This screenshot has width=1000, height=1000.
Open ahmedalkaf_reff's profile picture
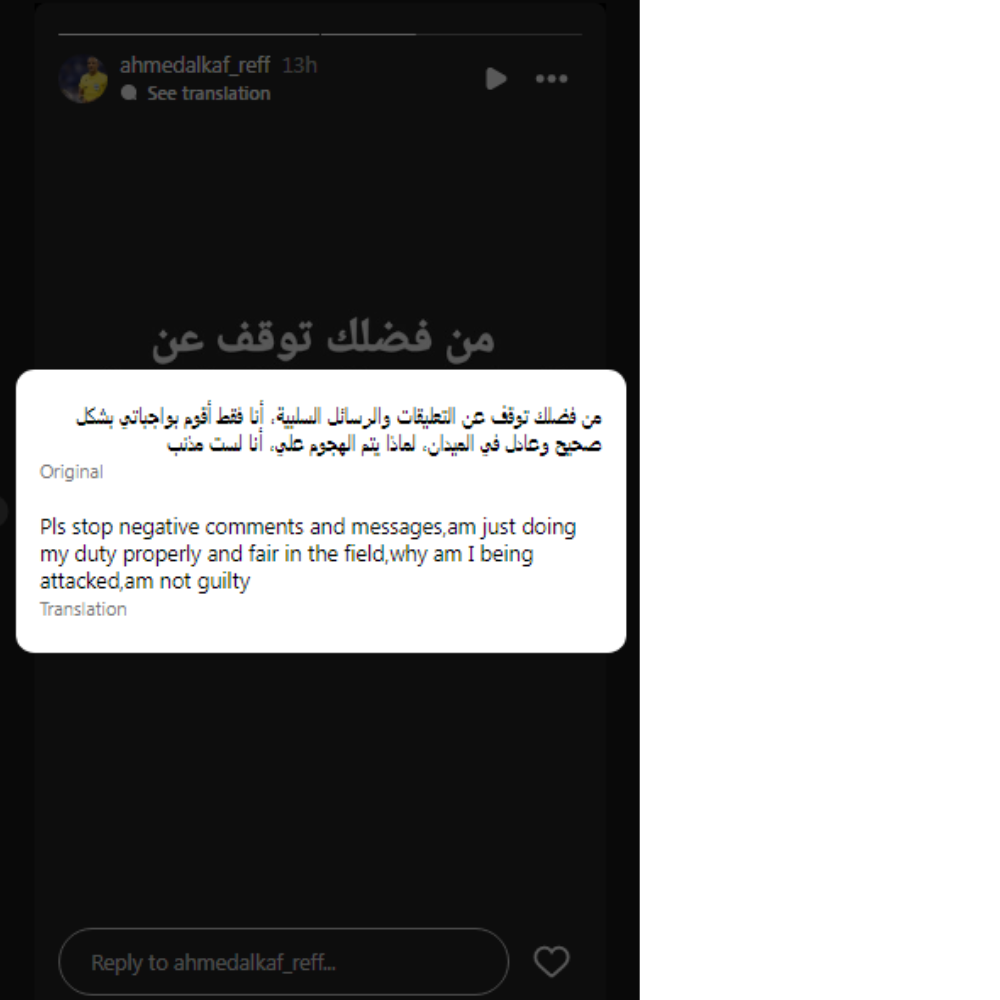point(83,79)
